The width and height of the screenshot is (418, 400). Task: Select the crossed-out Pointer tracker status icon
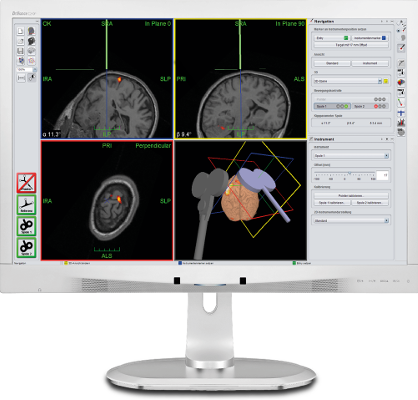coord(26,183)
